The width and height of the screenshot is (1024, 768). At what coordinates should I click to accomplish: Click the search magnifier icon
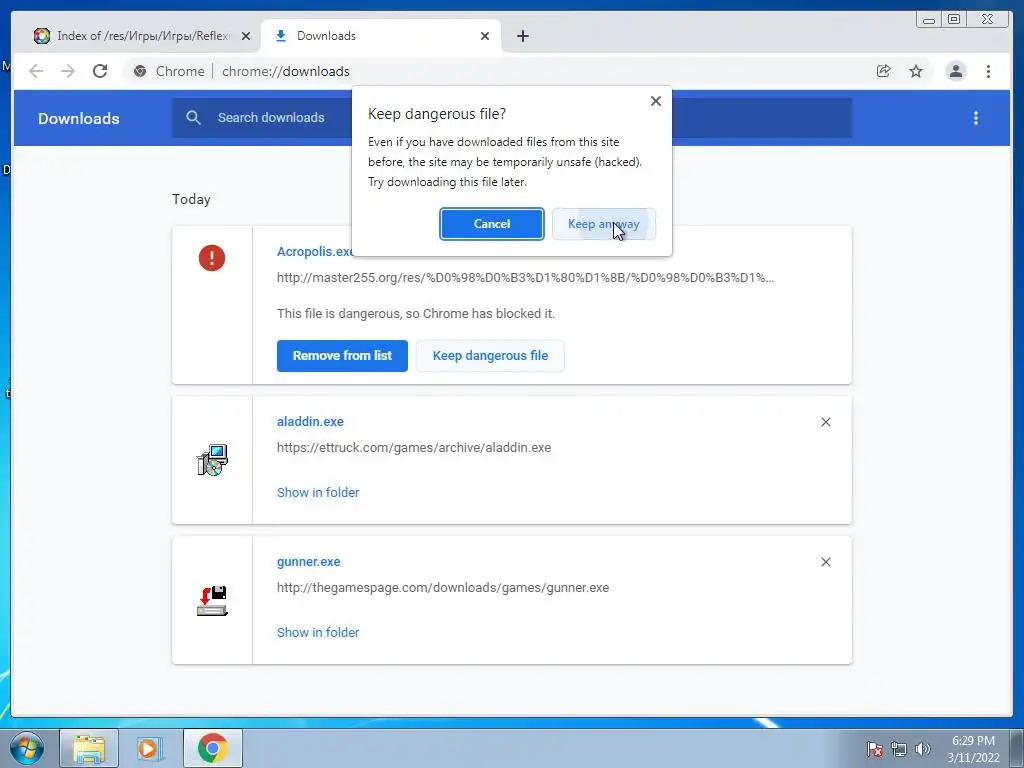(193, 118)
